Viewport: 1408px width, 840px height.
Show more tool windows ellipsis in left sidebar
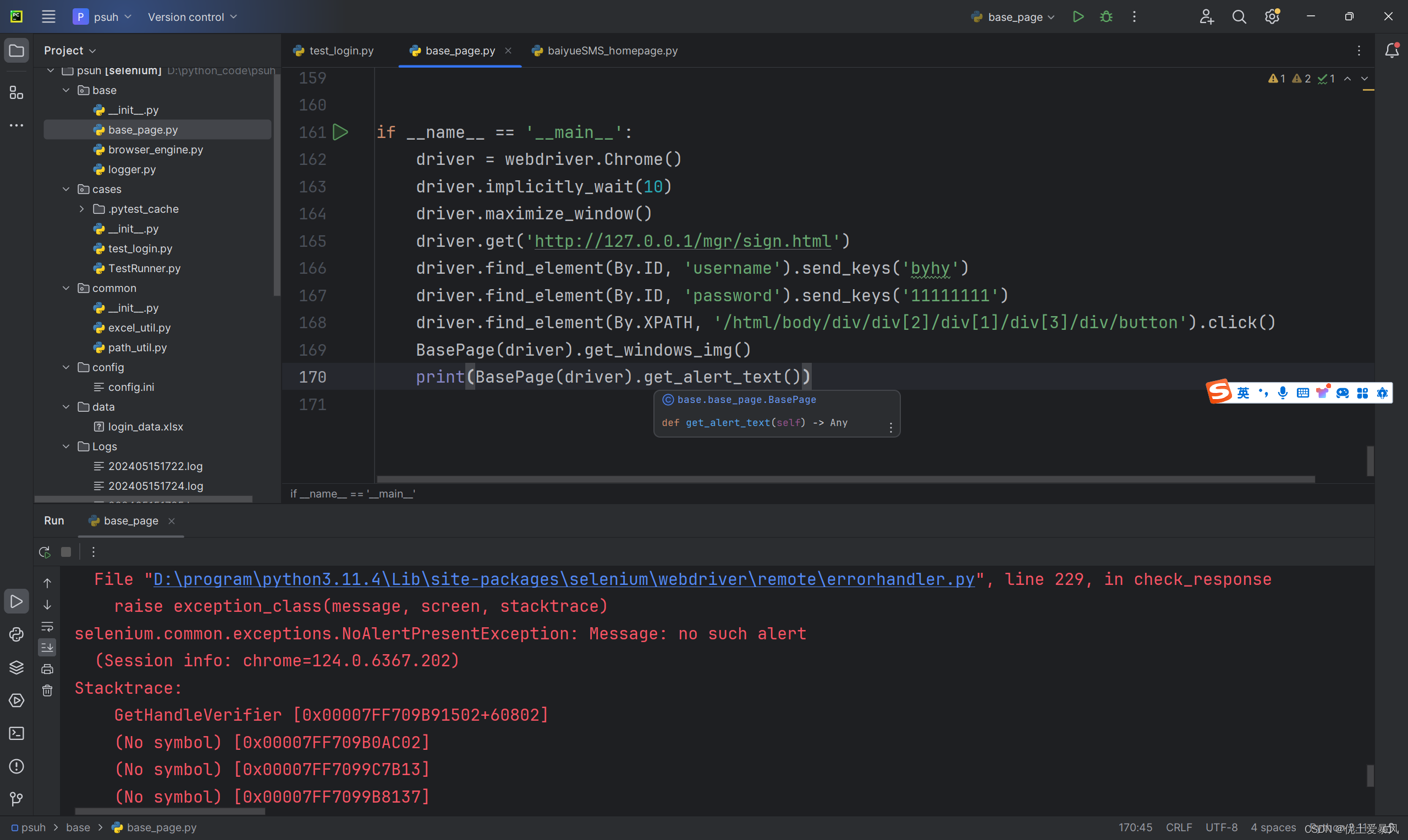(16, 125)
